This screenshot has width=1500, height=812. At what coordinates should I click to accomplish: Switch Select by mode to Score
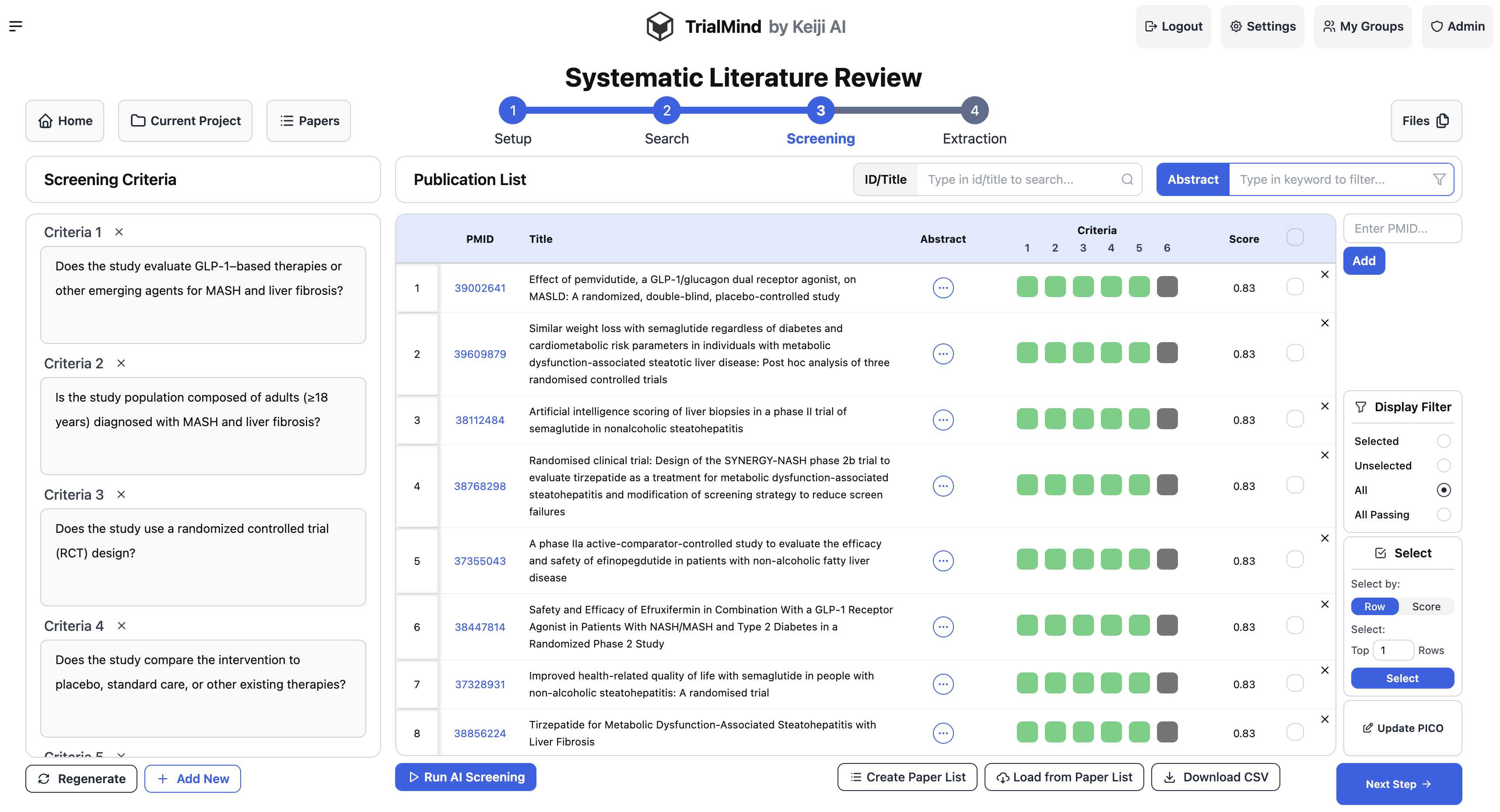(x=1426, y=606)
